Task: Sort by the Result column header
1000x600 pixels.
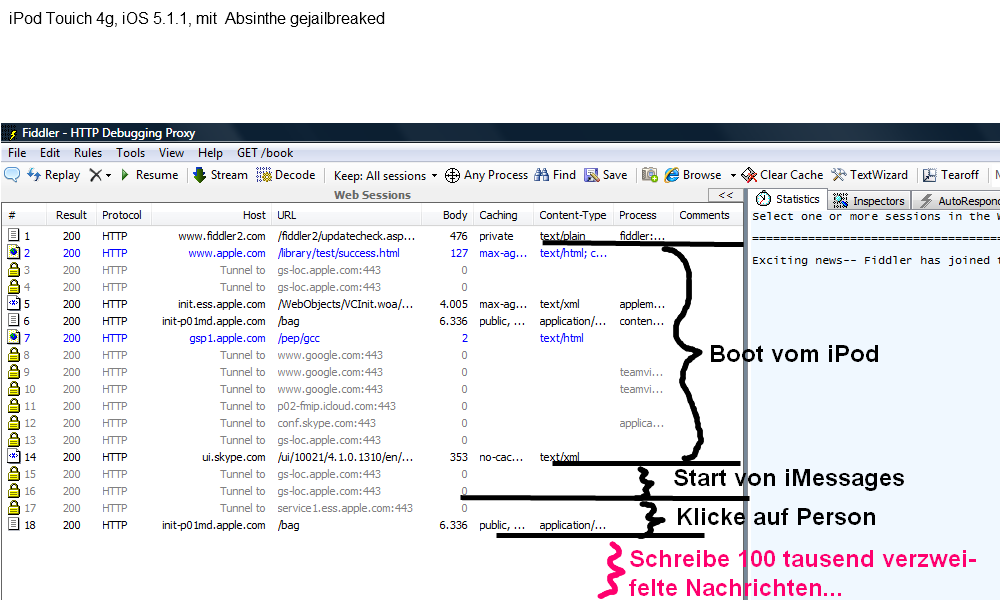Action: [x=71, y=216]
